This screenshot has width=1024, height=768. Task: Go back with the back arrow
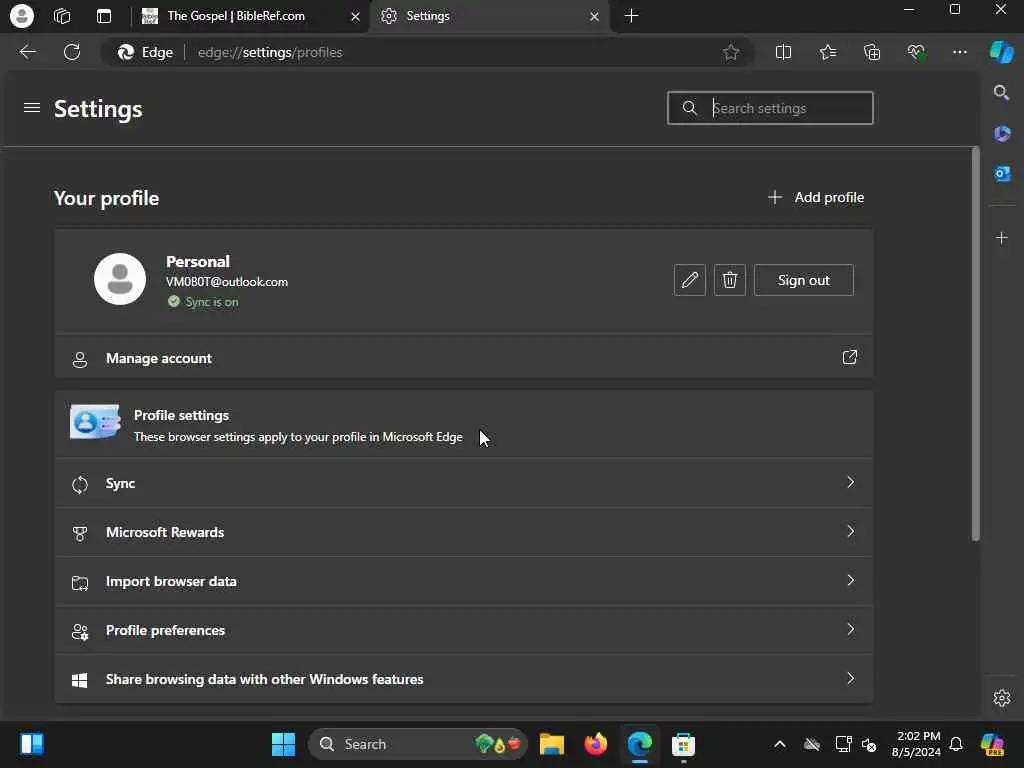(x=27, y=52)
